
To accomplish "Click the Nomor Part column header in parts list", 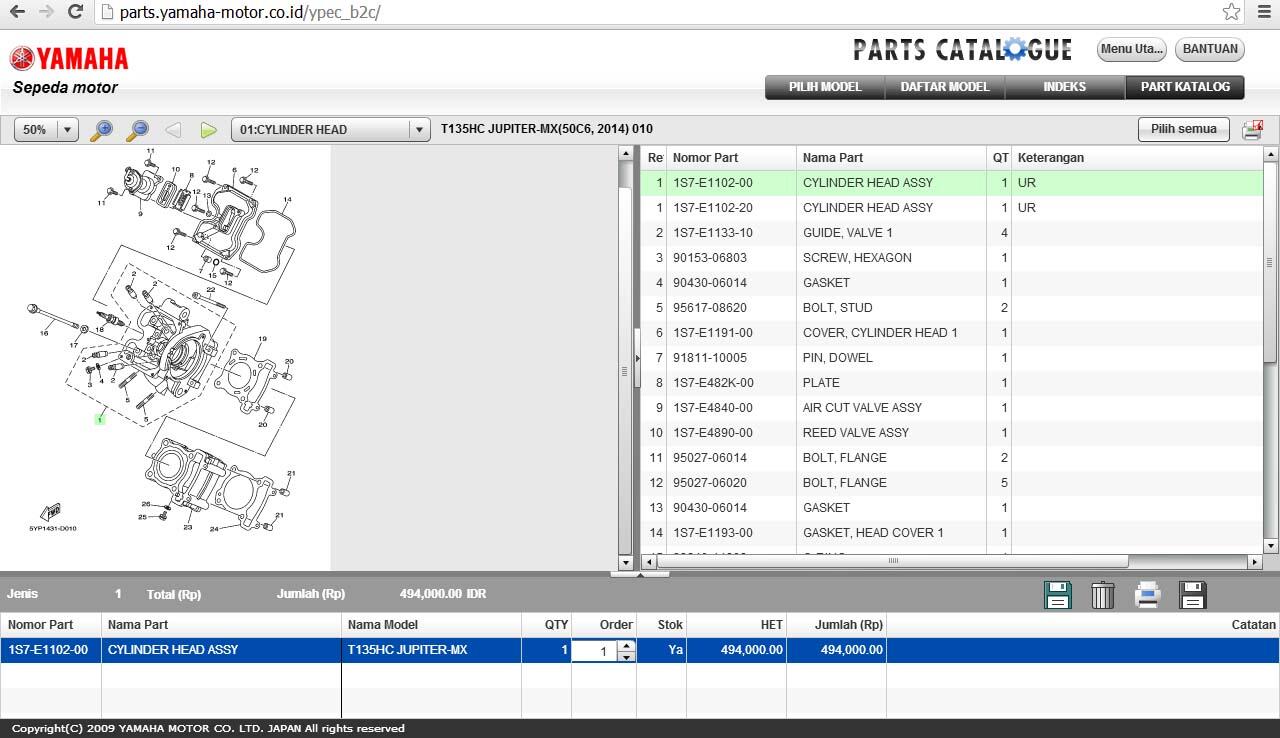I will click(731, 158).
